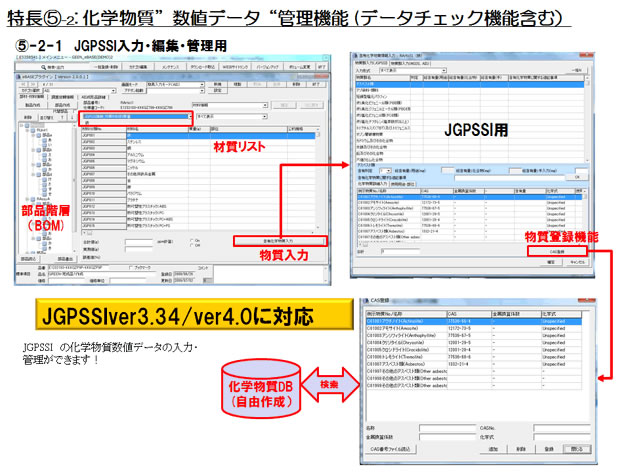Click the カテゴリ編集 button in main menu

(x=138, y=67)
